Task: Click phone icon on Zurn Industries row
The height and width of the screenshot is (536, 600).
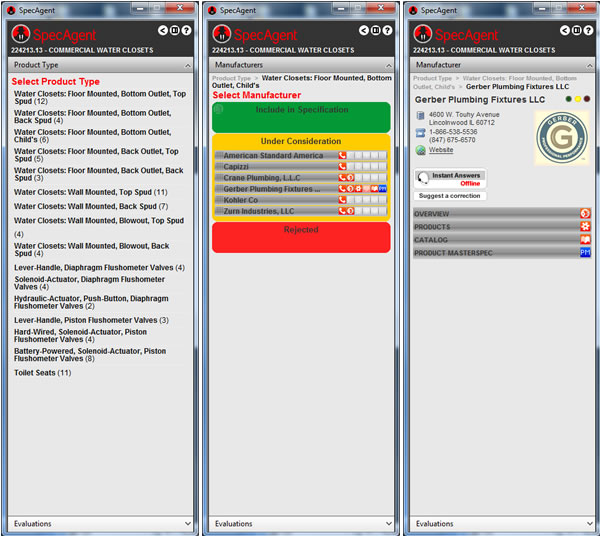Action: pos(342,211)
